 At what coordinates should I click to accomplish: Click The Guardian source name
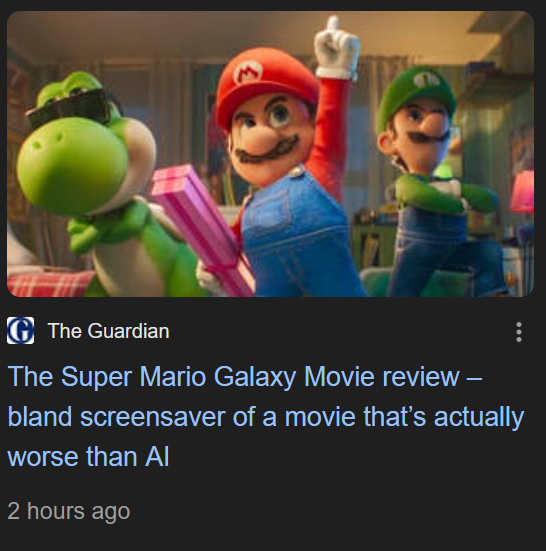109,331
